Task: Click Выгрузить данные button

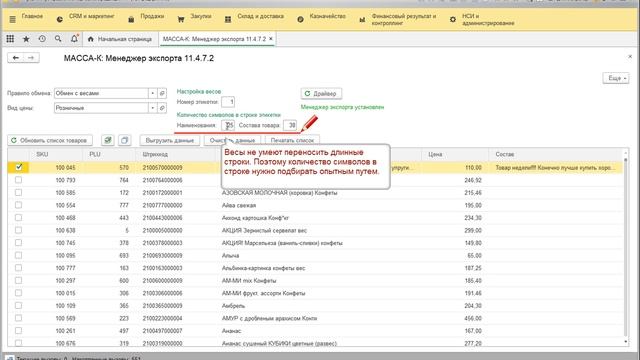Action: 169,140
